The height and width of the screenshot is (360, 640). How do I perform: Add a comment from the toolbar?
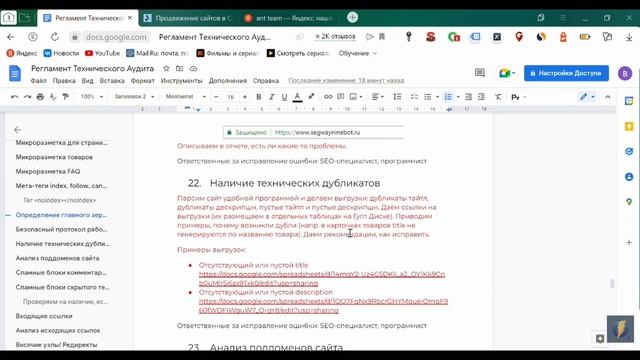tap(340, 97)
